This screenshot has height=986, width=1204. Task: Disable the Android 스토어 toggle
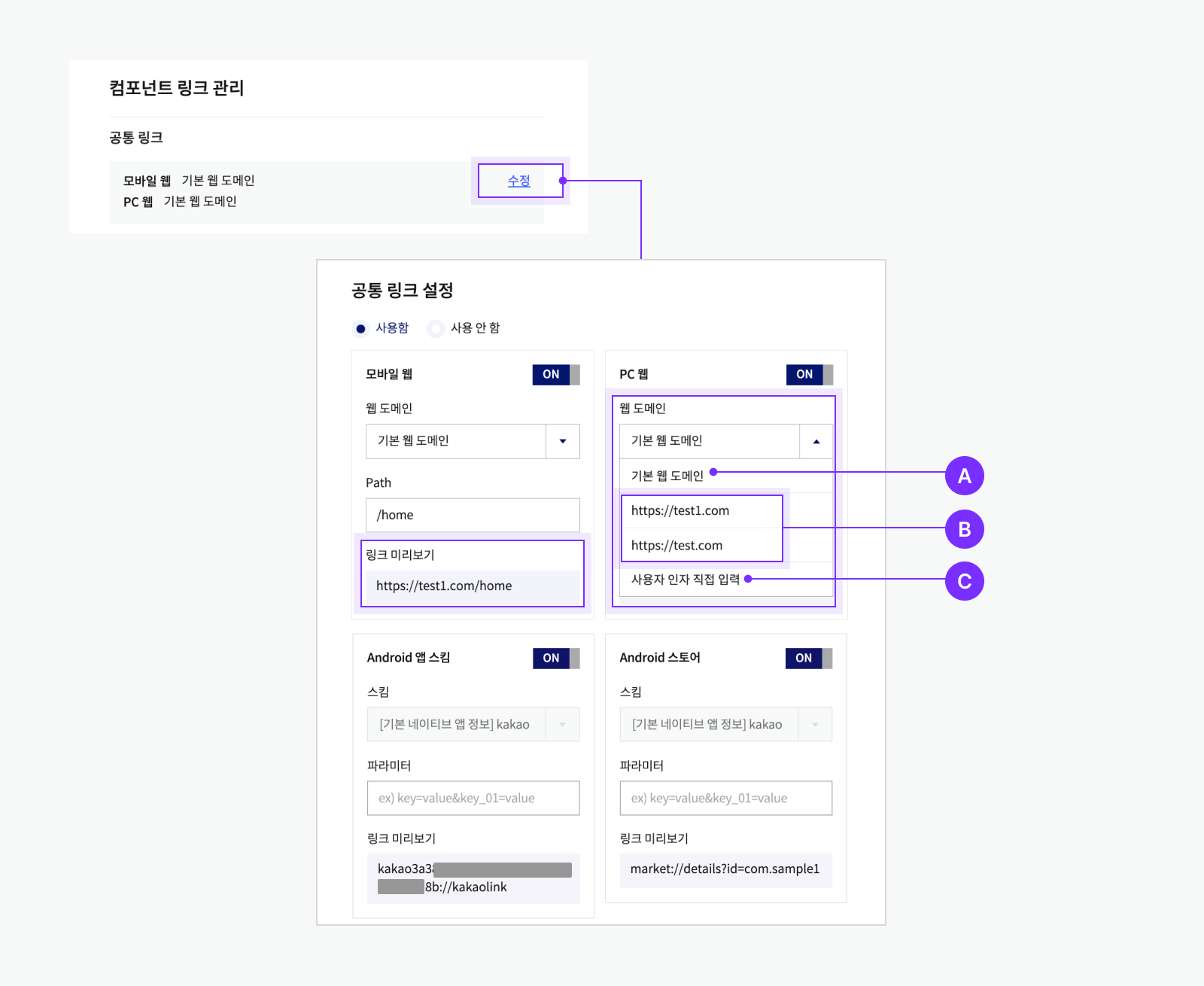pyautogui.click(x=808, y=658)
